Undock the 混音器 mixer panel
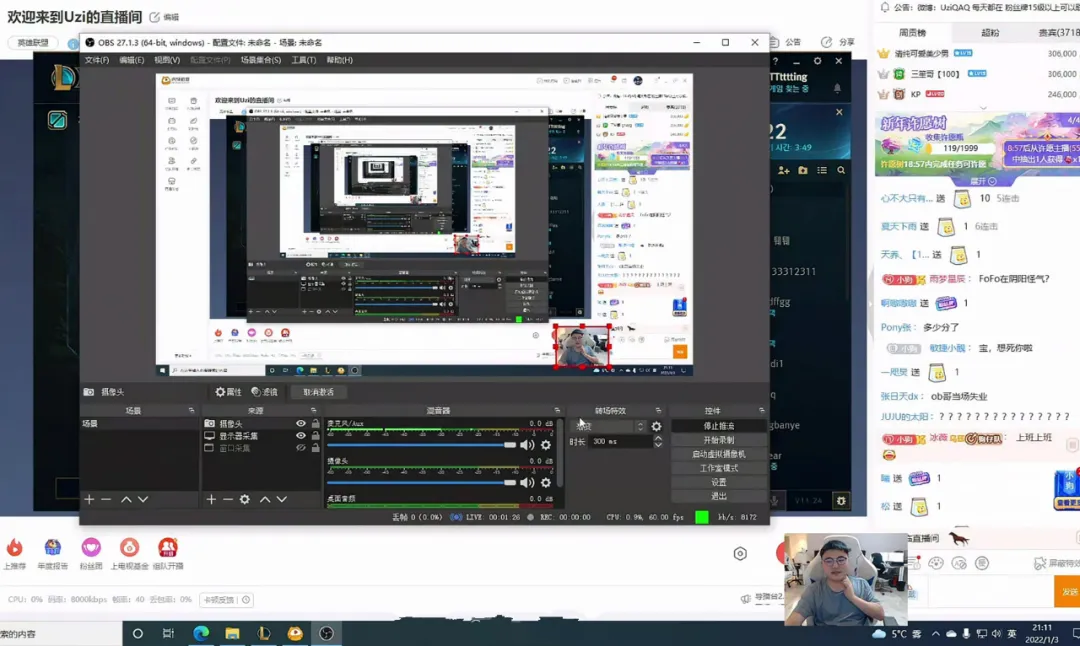The height and width of the screenshot is (646, 1080). click(x=557, y=410)
